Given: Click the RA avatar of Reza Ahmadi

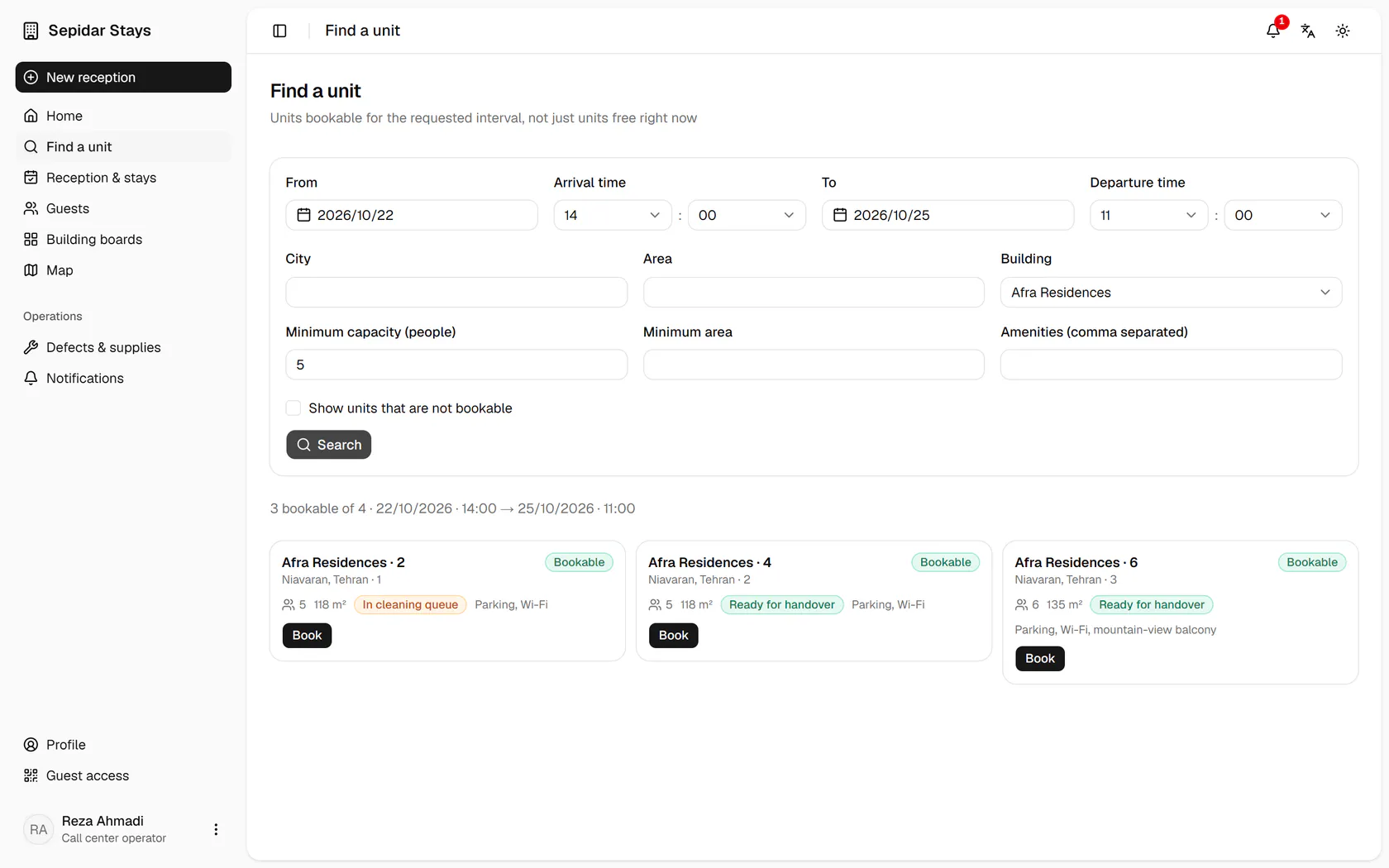Looking at the screenshot, I should coord(39,829).
